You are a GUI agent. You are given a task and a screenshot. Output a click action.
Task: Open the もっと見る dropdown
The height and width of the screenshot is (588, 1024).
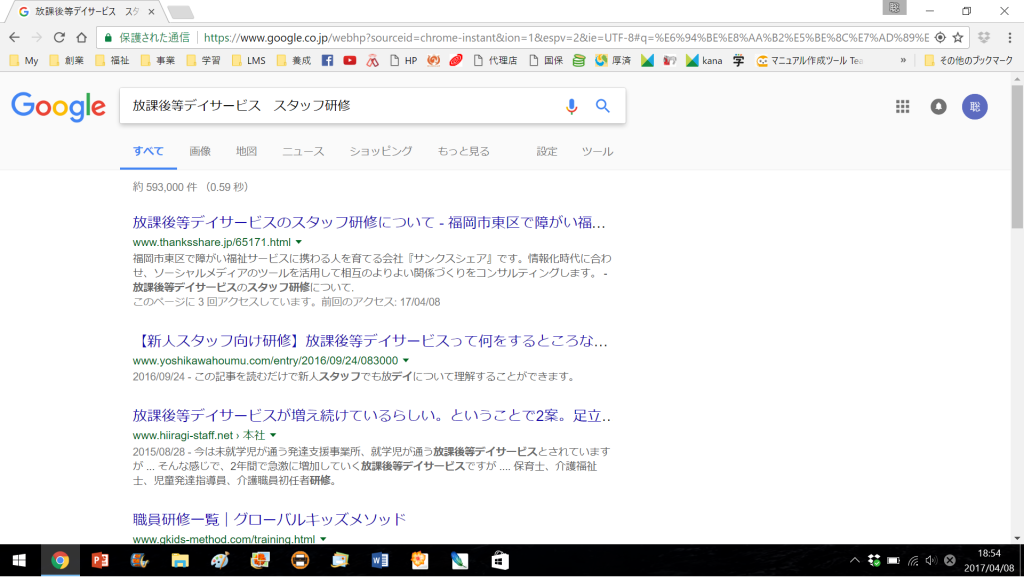click(x=464, y=152)
